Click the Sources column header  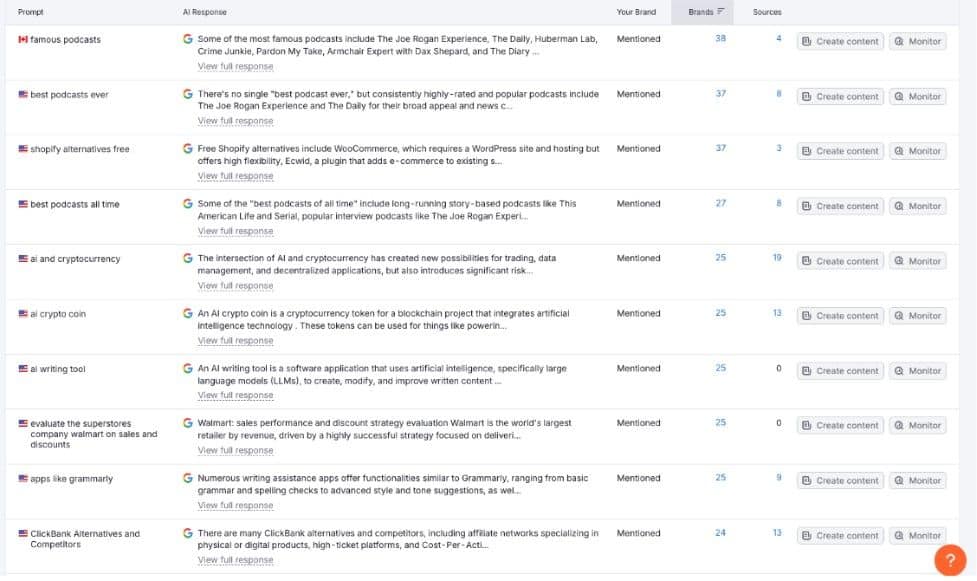(766, 12)
